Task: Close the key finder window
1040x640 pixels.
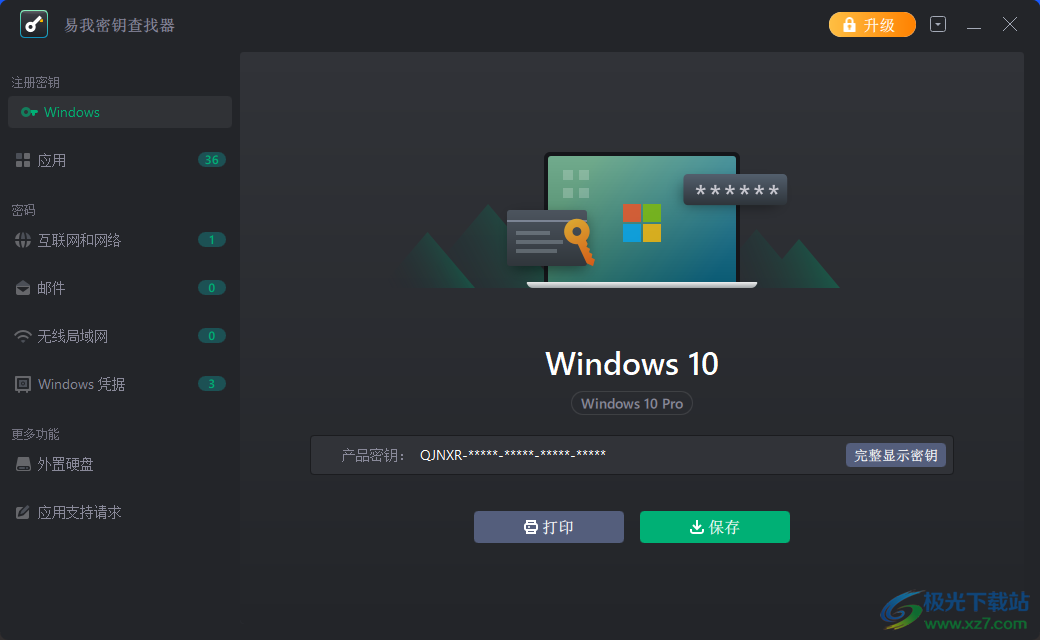Action: (x=1009, y=25)
